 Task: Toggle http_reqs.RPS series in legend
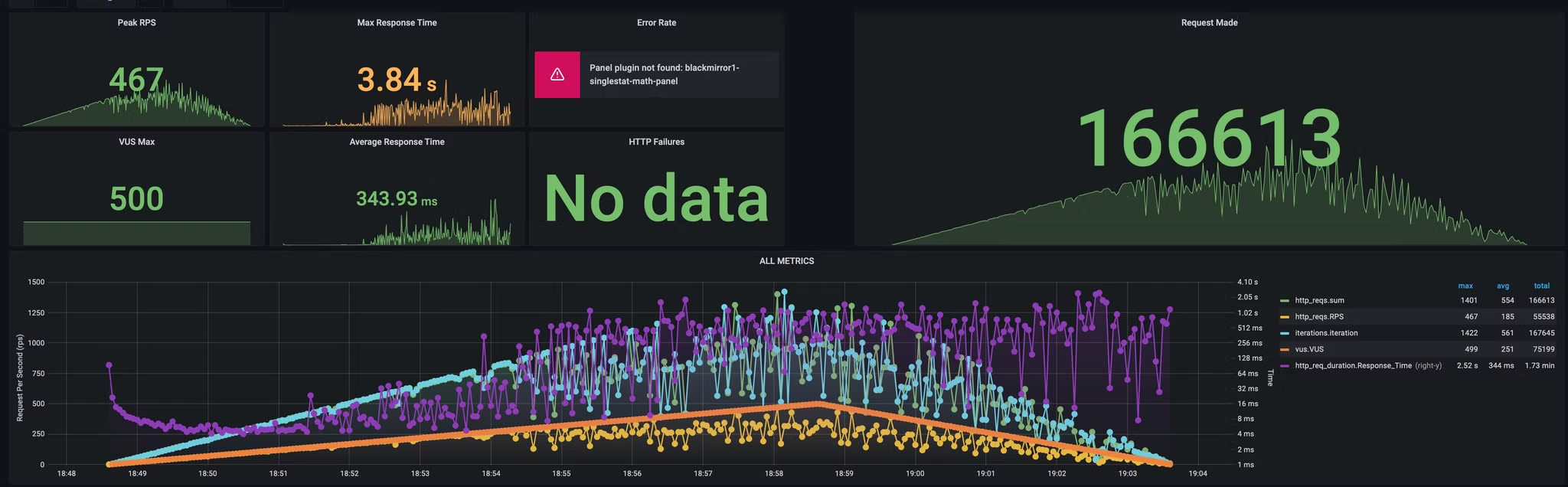pos(1319,317)
